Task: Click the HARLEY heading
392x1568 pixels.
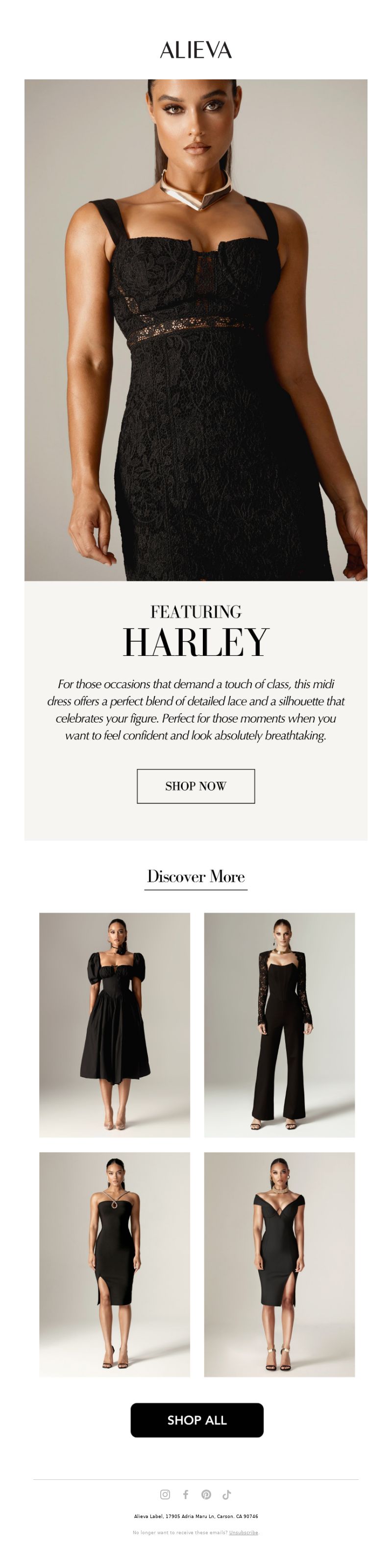Action: coord(196,642)
